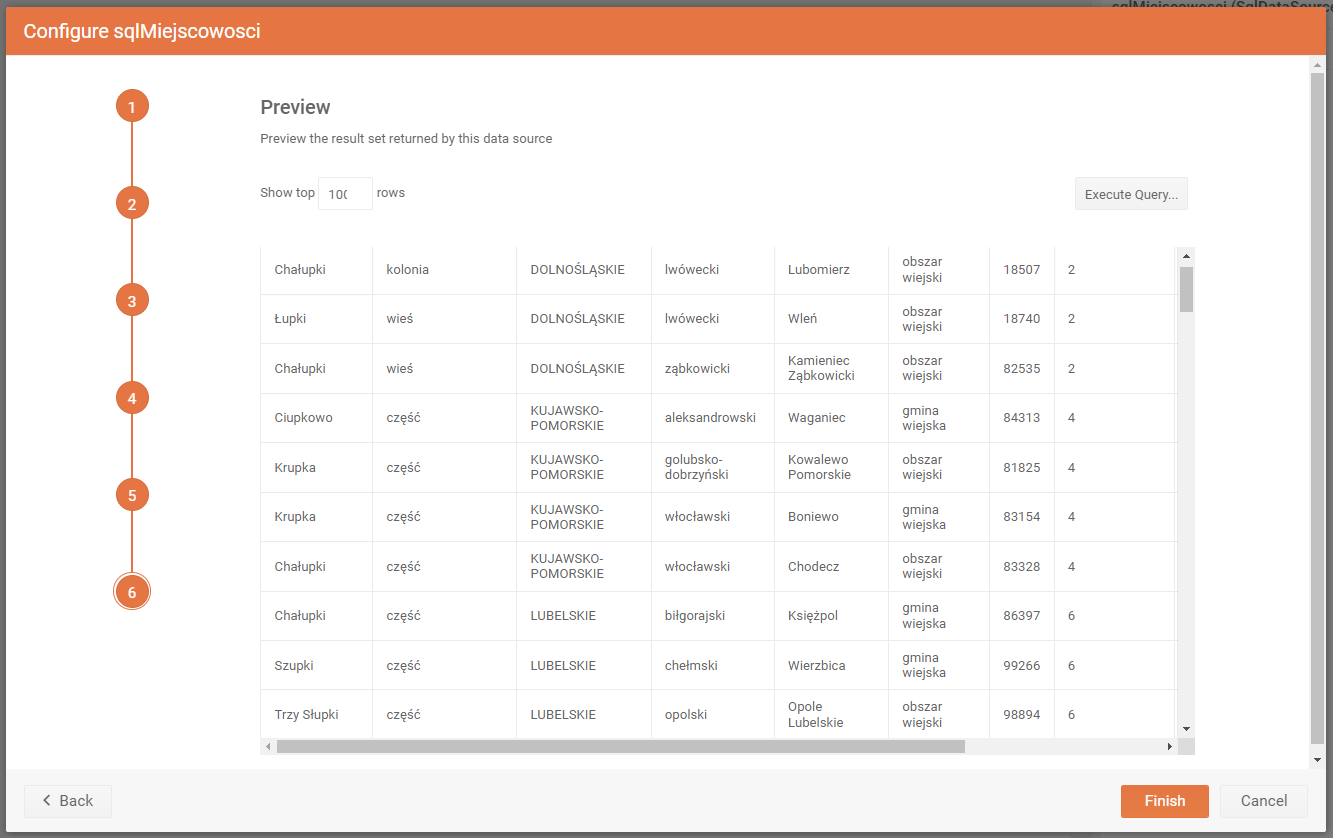1333x838 pixels.
Task: Click the Back button
Action: (x=68, y=801)
